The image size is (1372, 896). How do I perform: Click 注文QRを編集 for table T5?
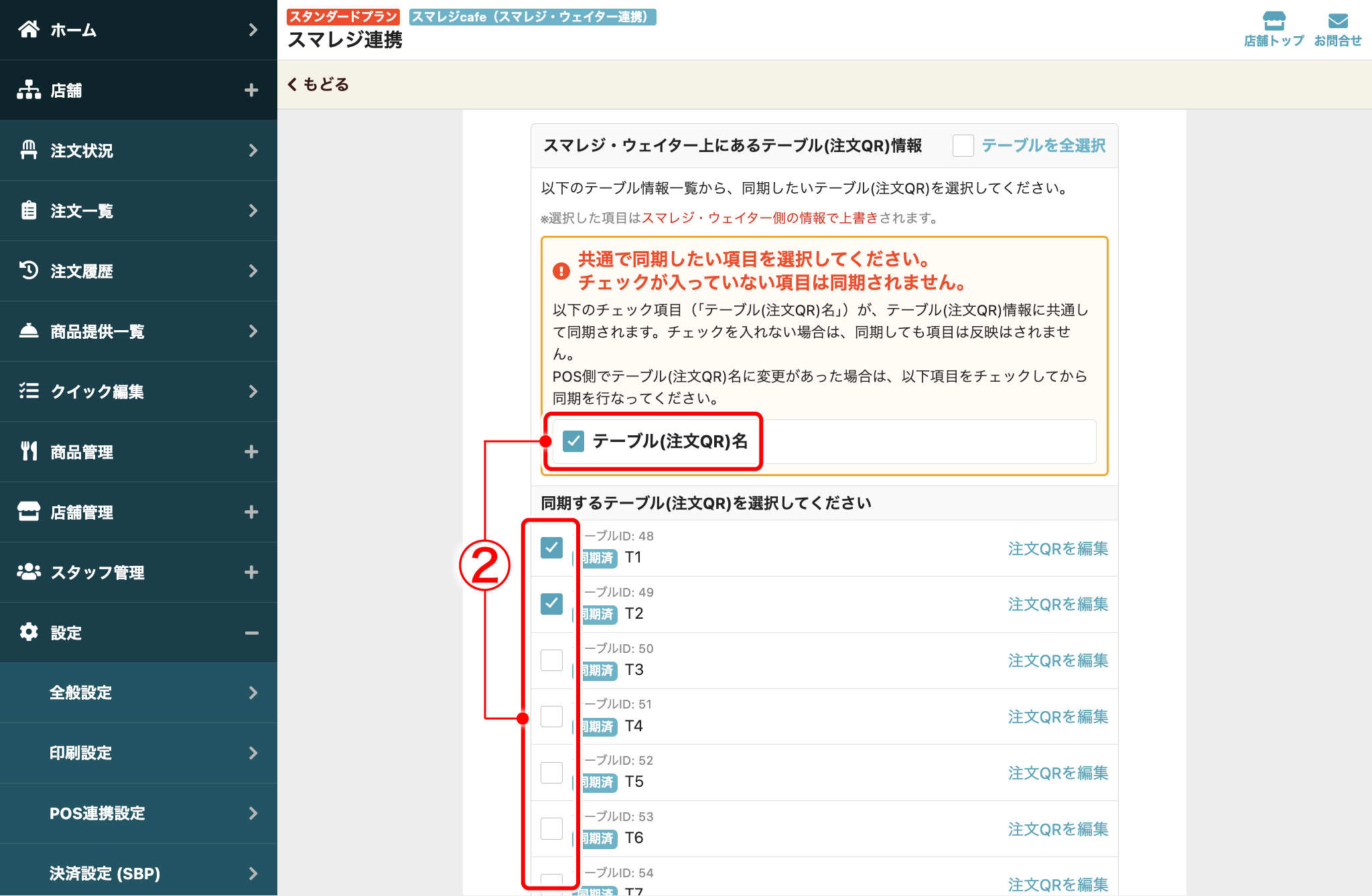(1058, 773)
